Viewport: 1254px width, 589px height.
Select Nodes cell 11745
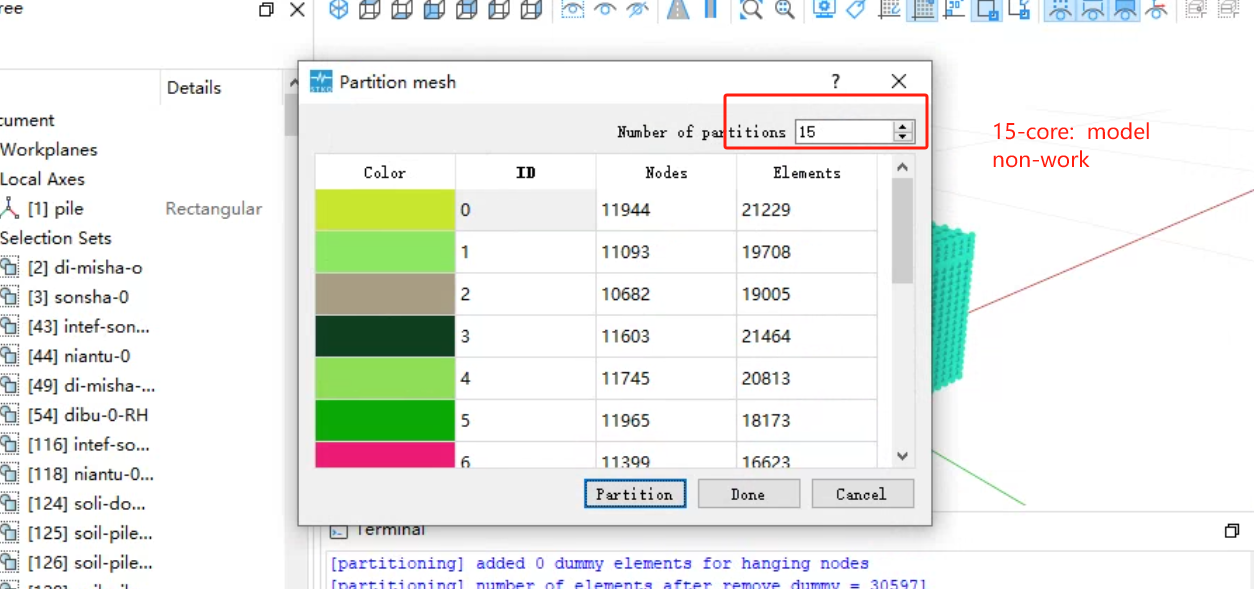coord(666,378)
